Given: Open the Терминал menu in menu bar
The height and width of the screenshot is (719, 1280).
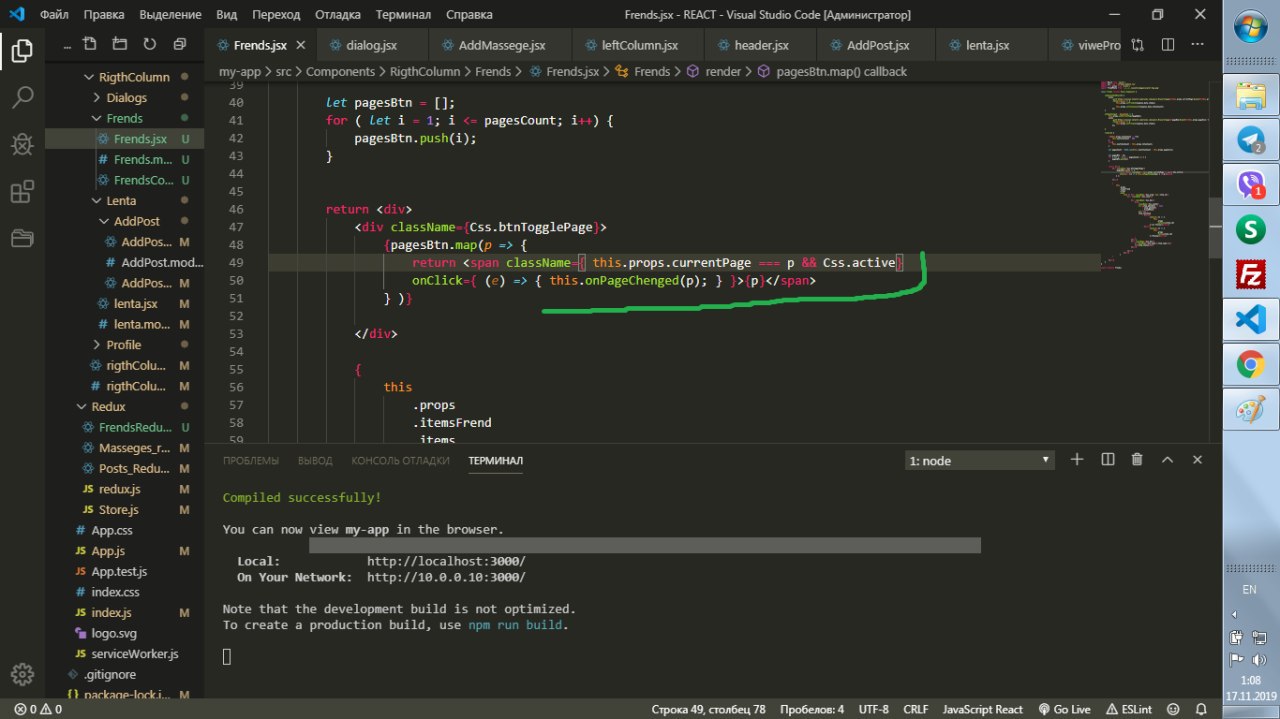Looking at the screenshot, I should (403, 15).
